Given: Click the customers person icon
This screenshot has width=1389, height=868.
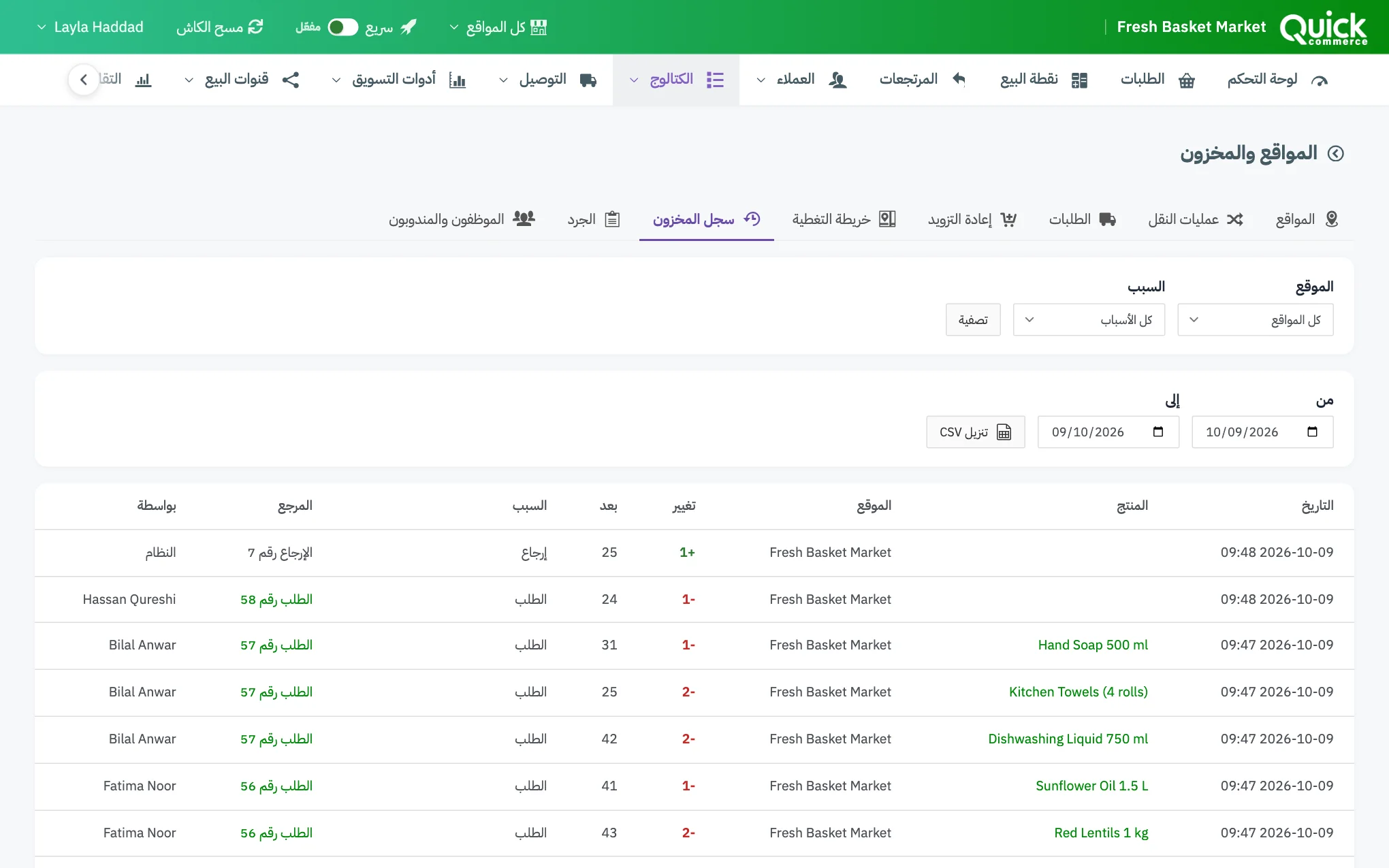Looking at the screenshot, I should (x=837, y=80).
